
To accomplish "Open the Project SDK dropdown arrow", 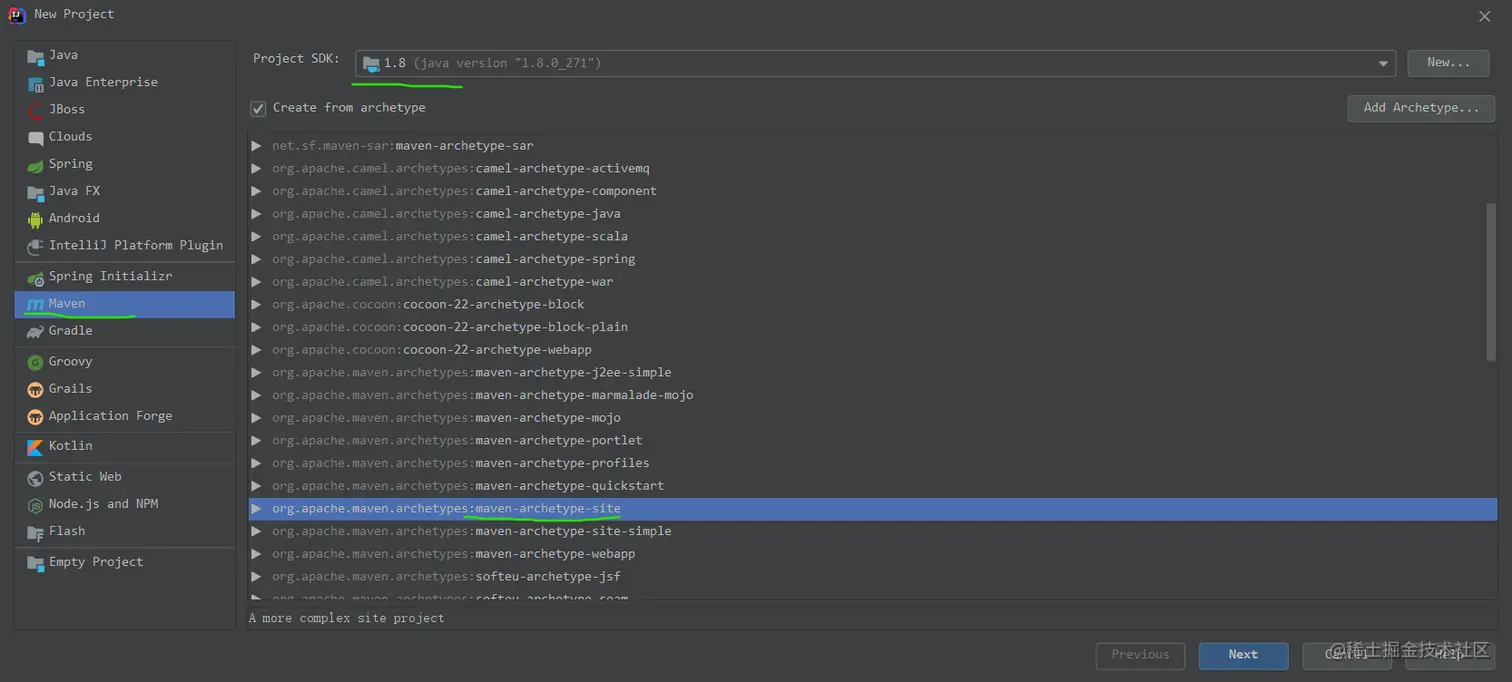I will tap(1384, 64).
